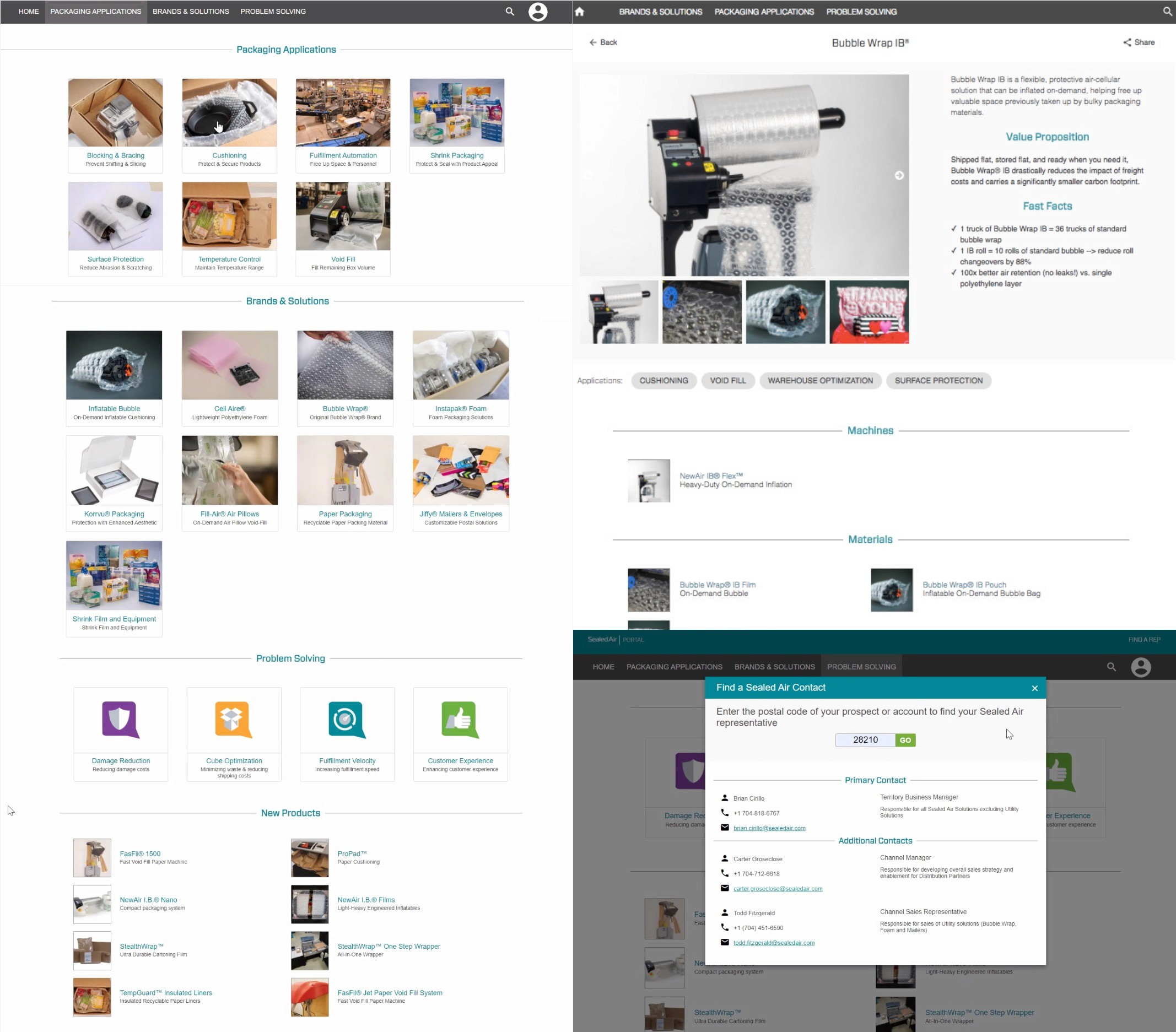Go Back using the arrow link

coord(603,42)
